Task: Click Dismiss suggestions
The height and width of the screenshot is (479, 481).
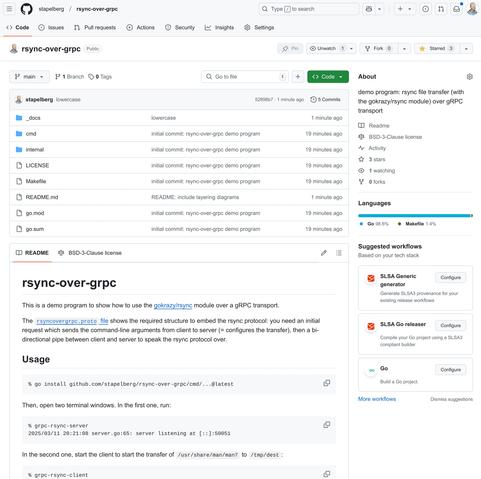Action: (451, 399)
